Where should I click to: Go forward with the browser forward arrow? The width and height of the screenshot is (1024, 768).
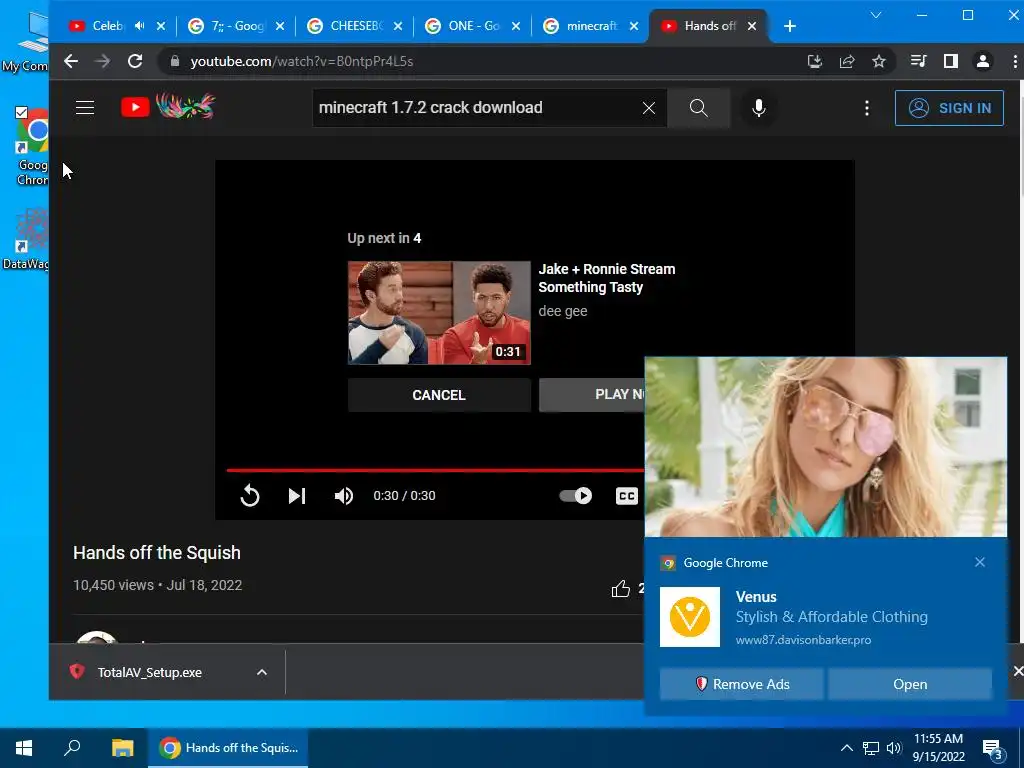(x=103, y=61)
